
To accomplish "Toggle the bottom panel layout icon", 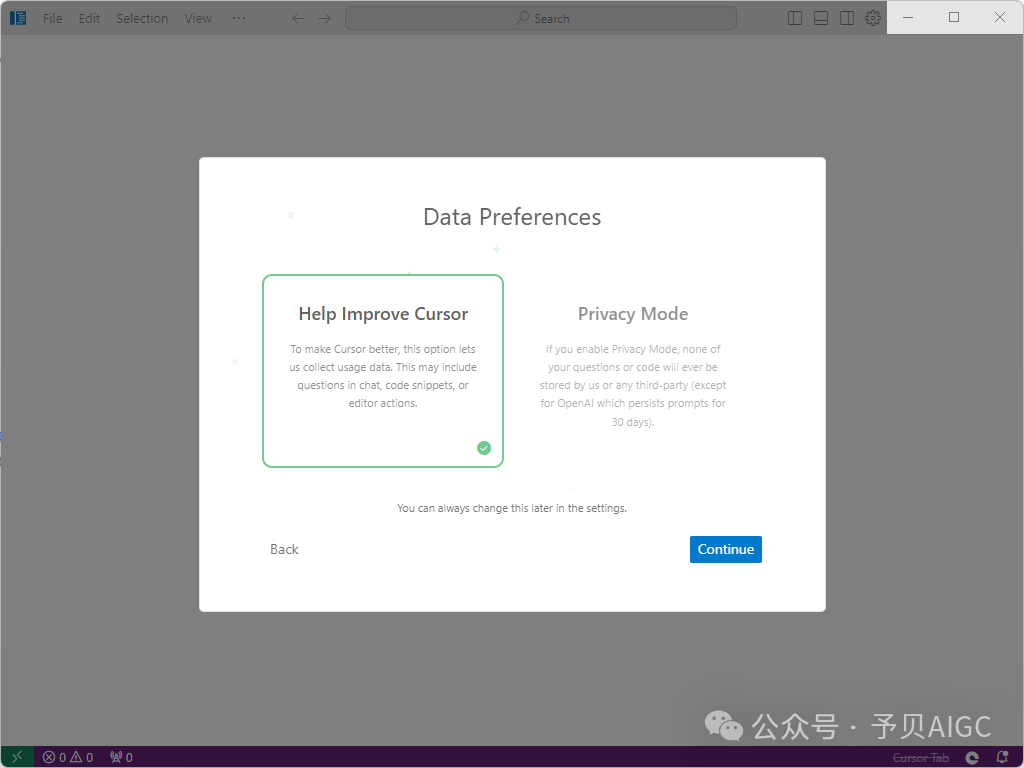I will (821, 18).
